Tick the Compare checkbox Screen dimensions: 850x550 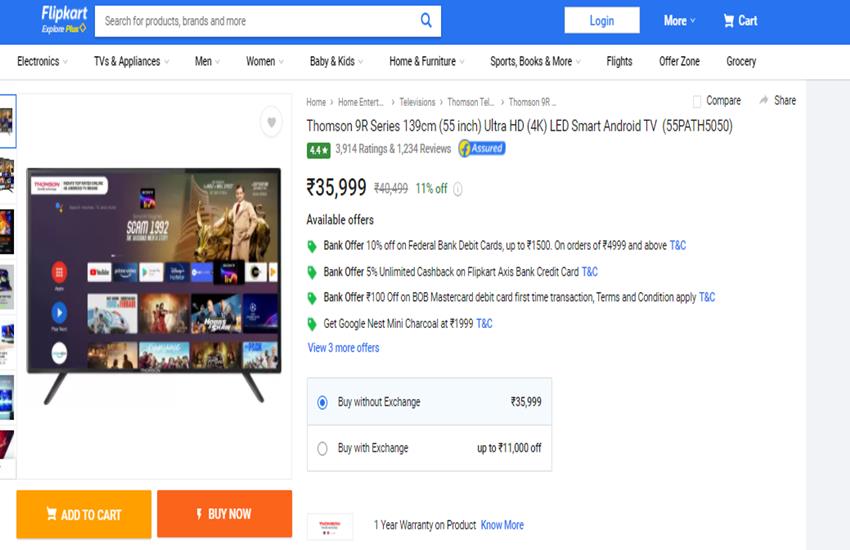tap(697, 101)
